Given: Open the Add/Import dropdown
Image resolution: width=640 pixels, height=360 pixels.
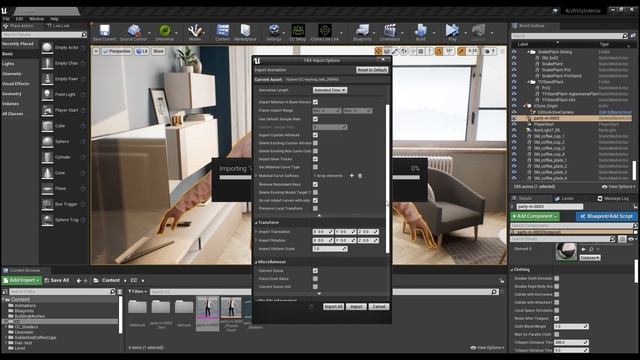Looking at the screenshot, I should coord(21,280).
